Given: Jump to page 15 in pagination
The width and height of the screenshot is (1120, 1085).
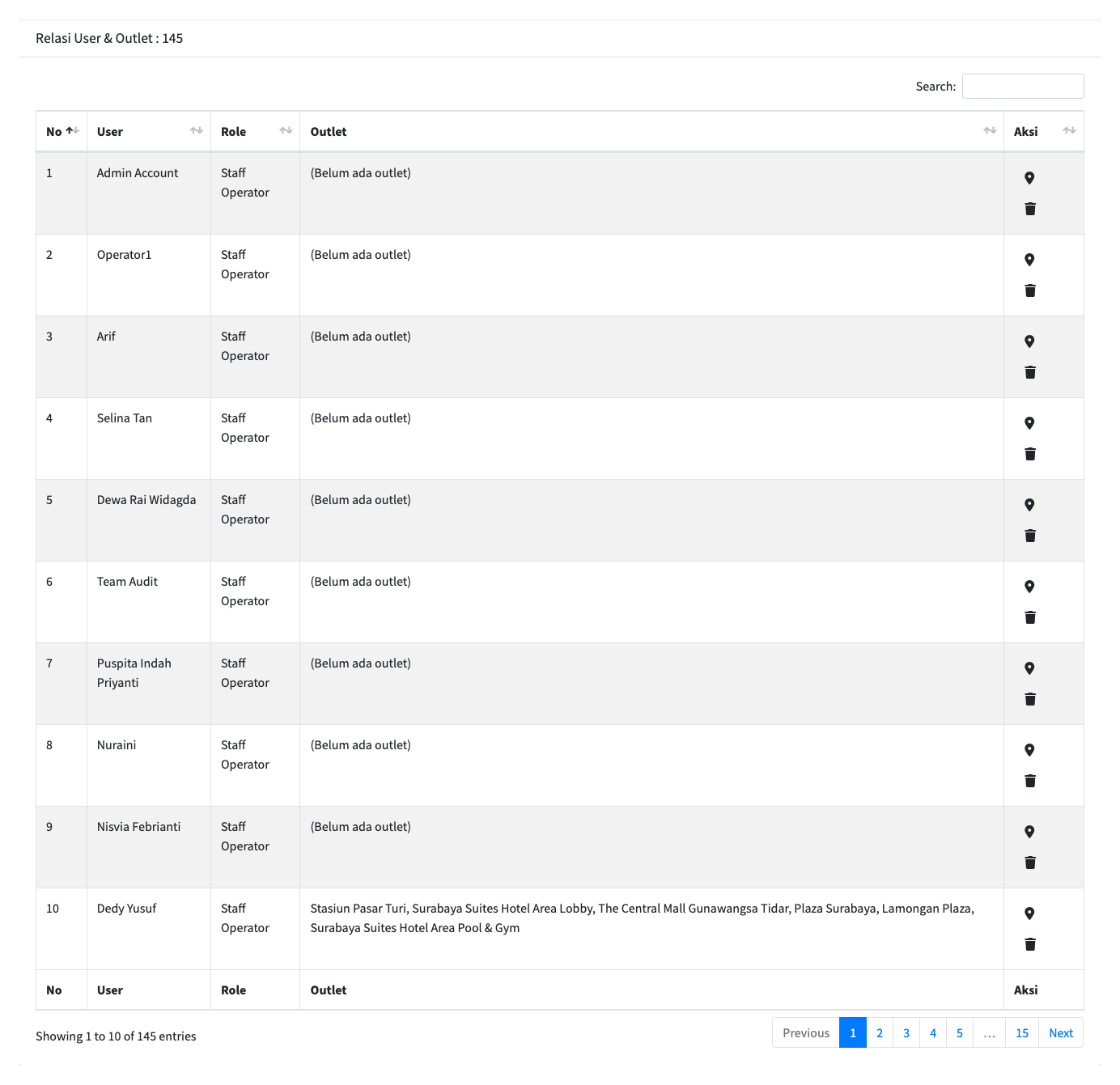Looking at the screenshot, I should pyautogui.click(x=1022, y=1032).
